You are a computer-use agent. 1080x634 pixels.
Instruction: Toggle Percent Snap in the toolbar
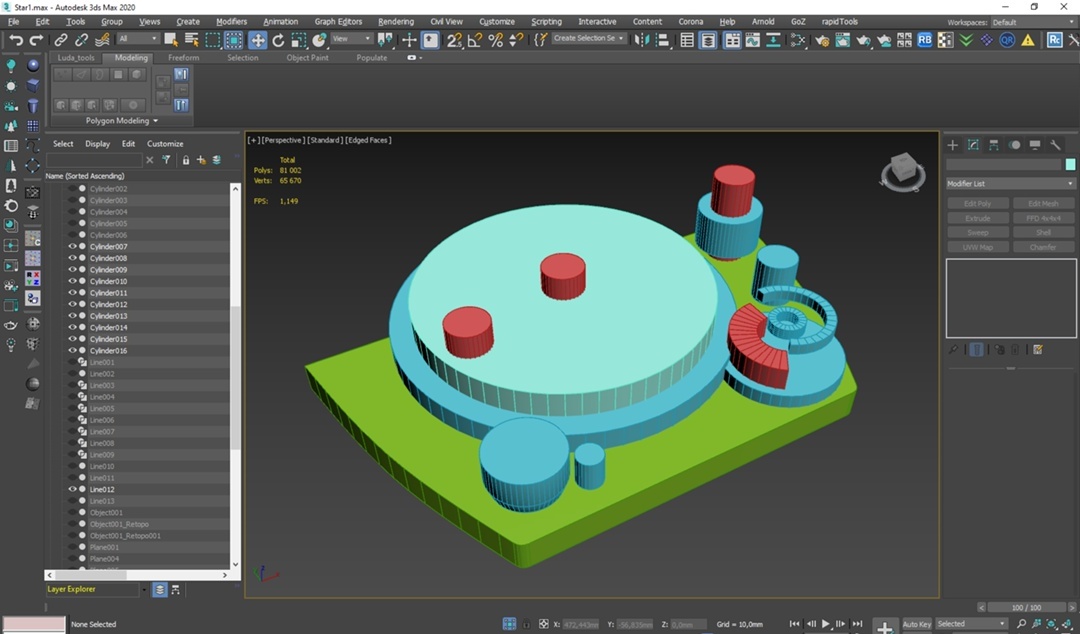[495, 40]
